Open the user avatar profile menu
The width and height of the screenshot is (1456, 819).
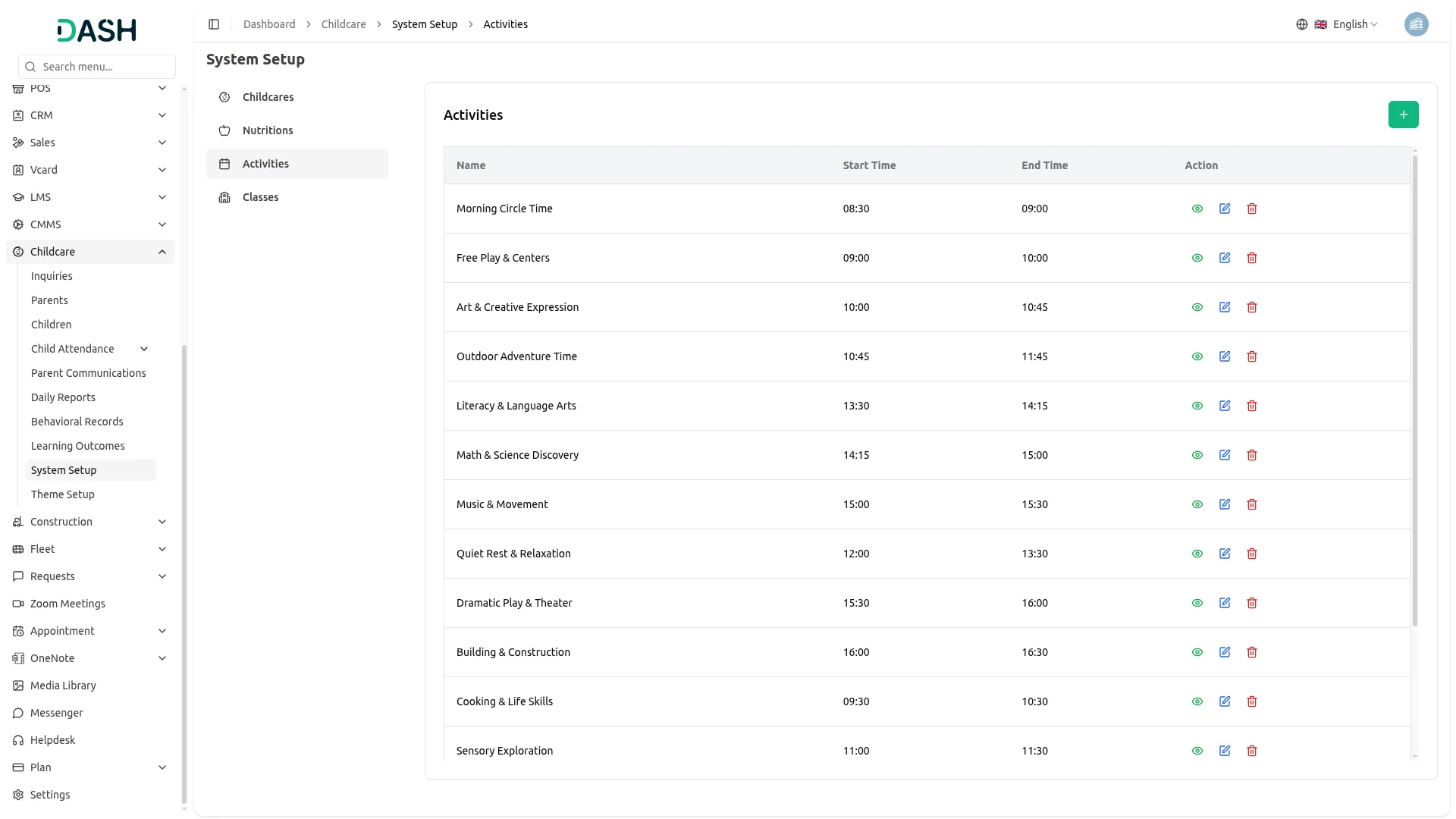[1416, 24]
